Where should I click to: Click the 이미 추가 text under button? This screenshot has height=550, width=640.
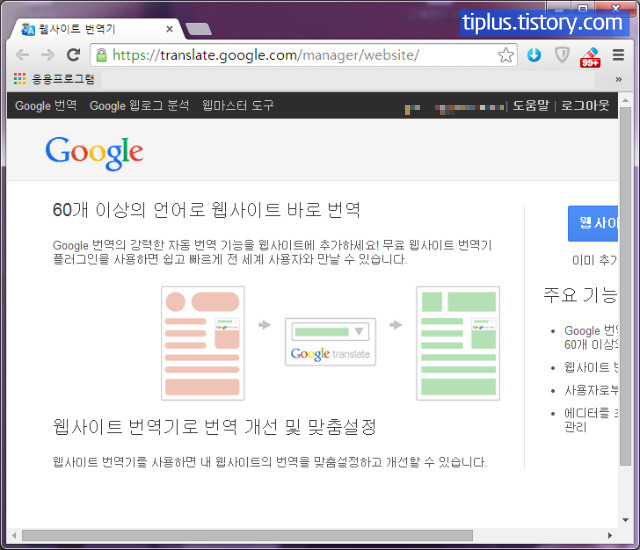pyautogui.click(x=595, y=260)
